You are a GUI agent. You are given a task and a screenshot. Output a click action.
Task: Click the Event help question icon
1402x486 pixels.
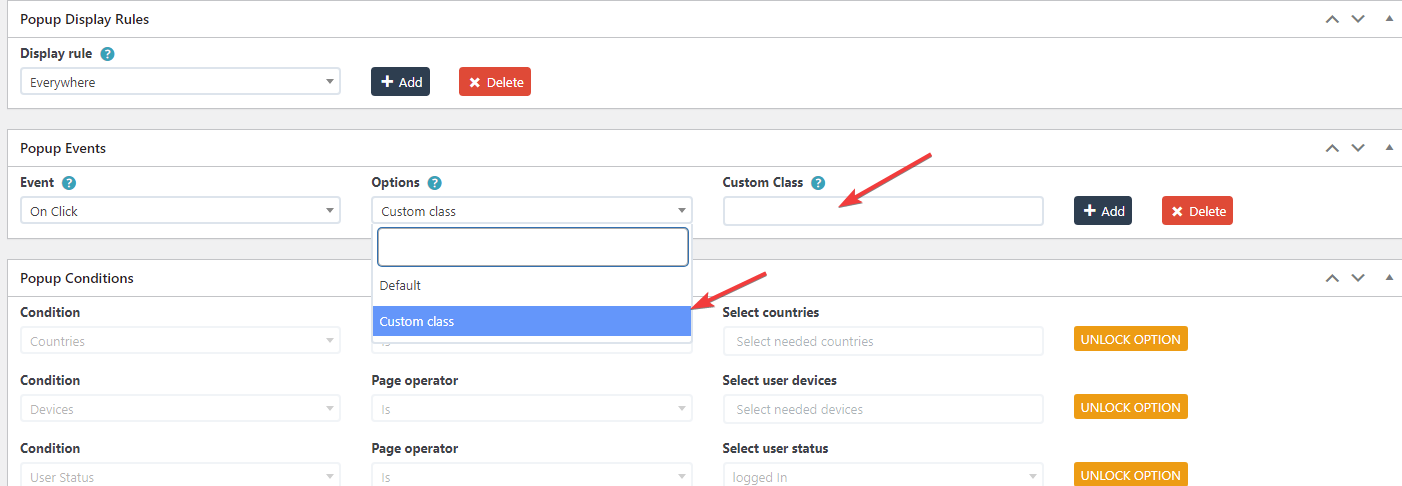pos(69,183)
